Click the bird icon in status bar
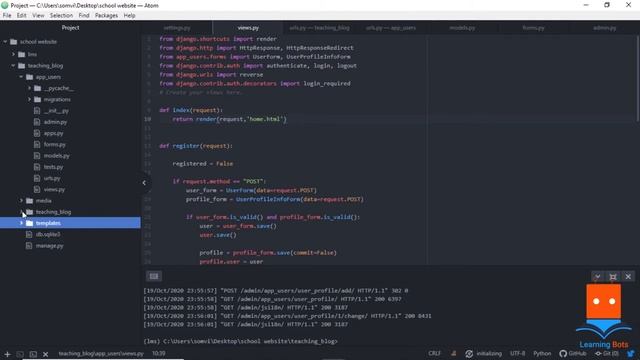This screenshot has width=640, height=360. 631,353
